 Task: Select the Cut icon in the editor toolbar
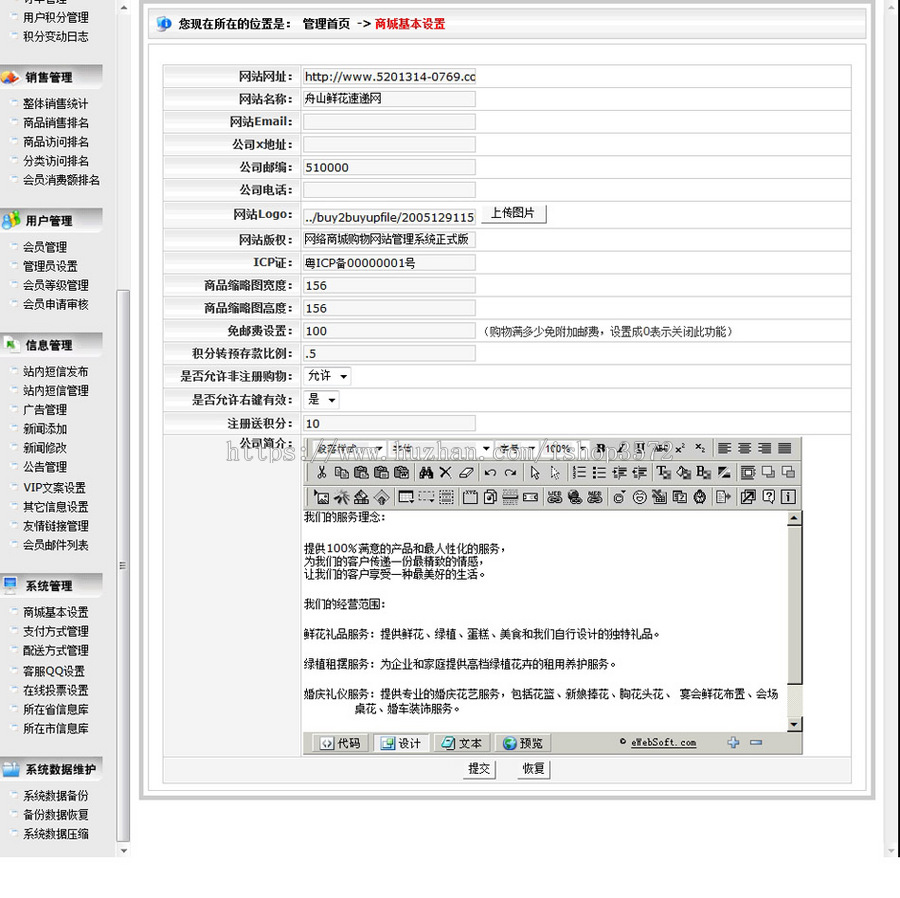tap(320, 474)
